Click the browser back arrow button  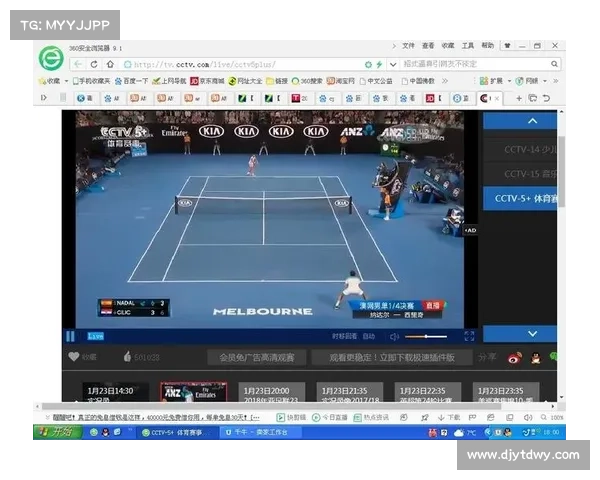tap(77, 64)
